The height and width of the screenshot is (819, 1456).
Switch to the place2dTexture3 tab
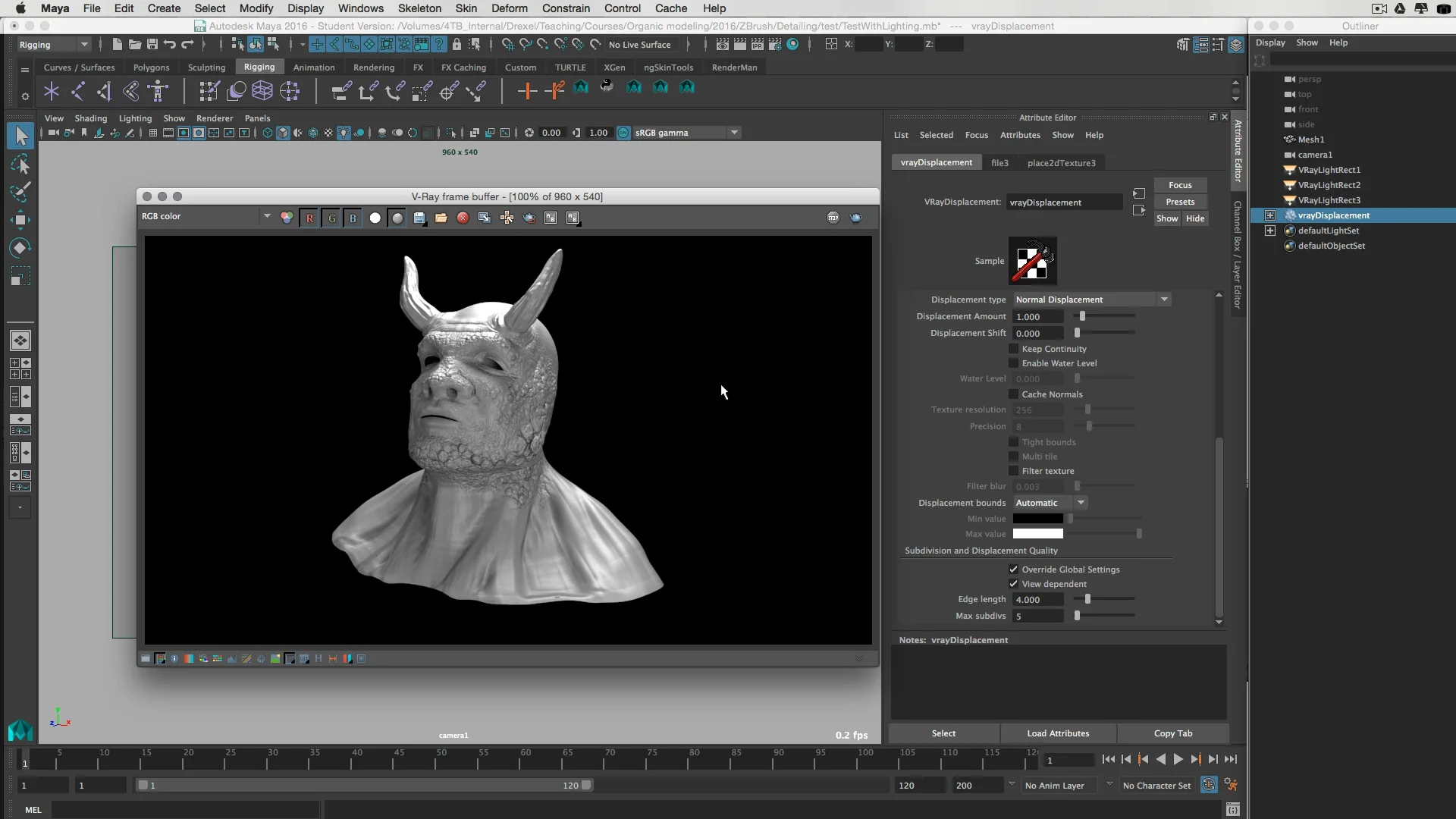1062,162
